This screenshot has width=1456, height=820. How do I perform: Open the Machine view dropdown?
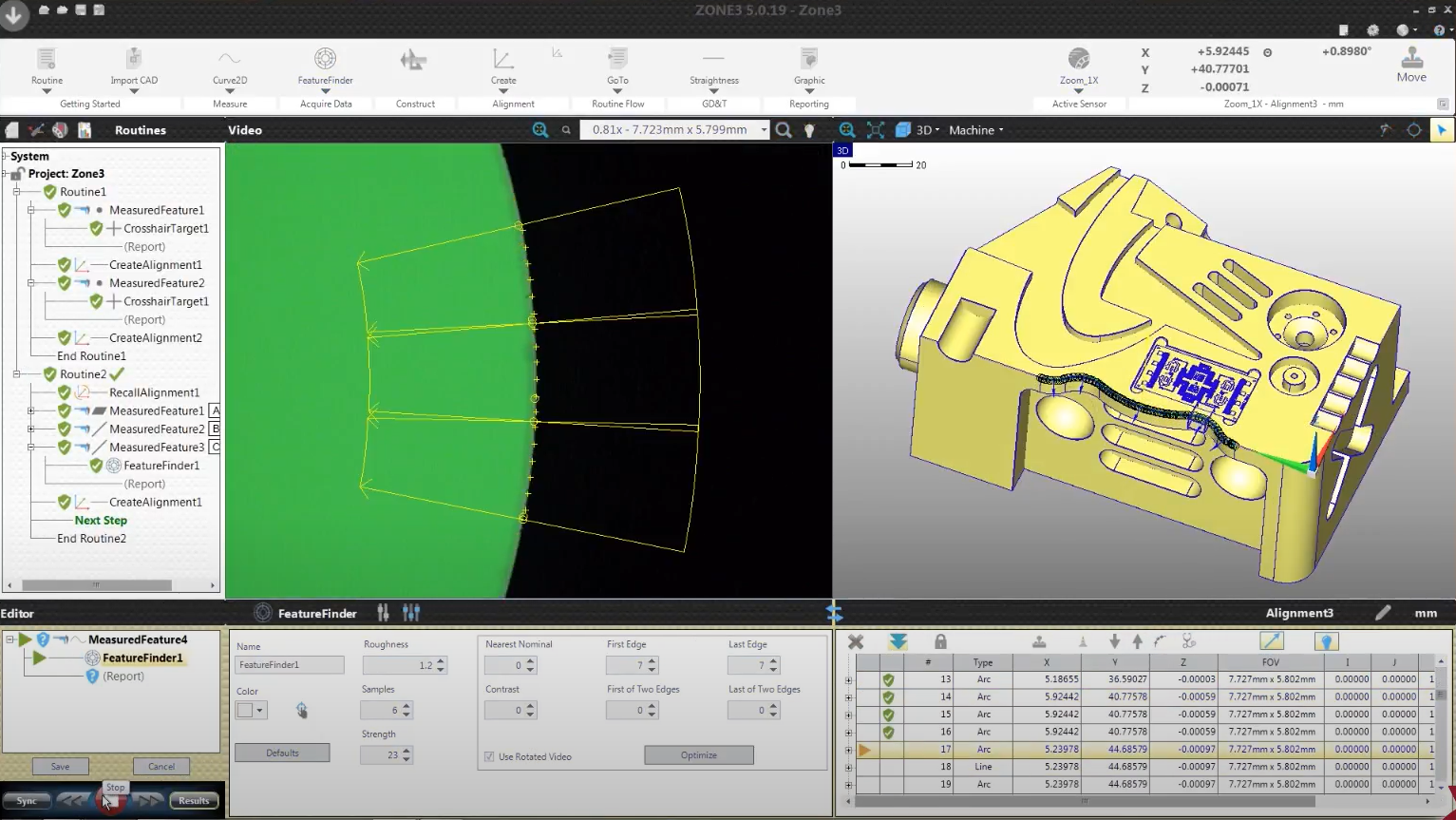tap(976, 130)
